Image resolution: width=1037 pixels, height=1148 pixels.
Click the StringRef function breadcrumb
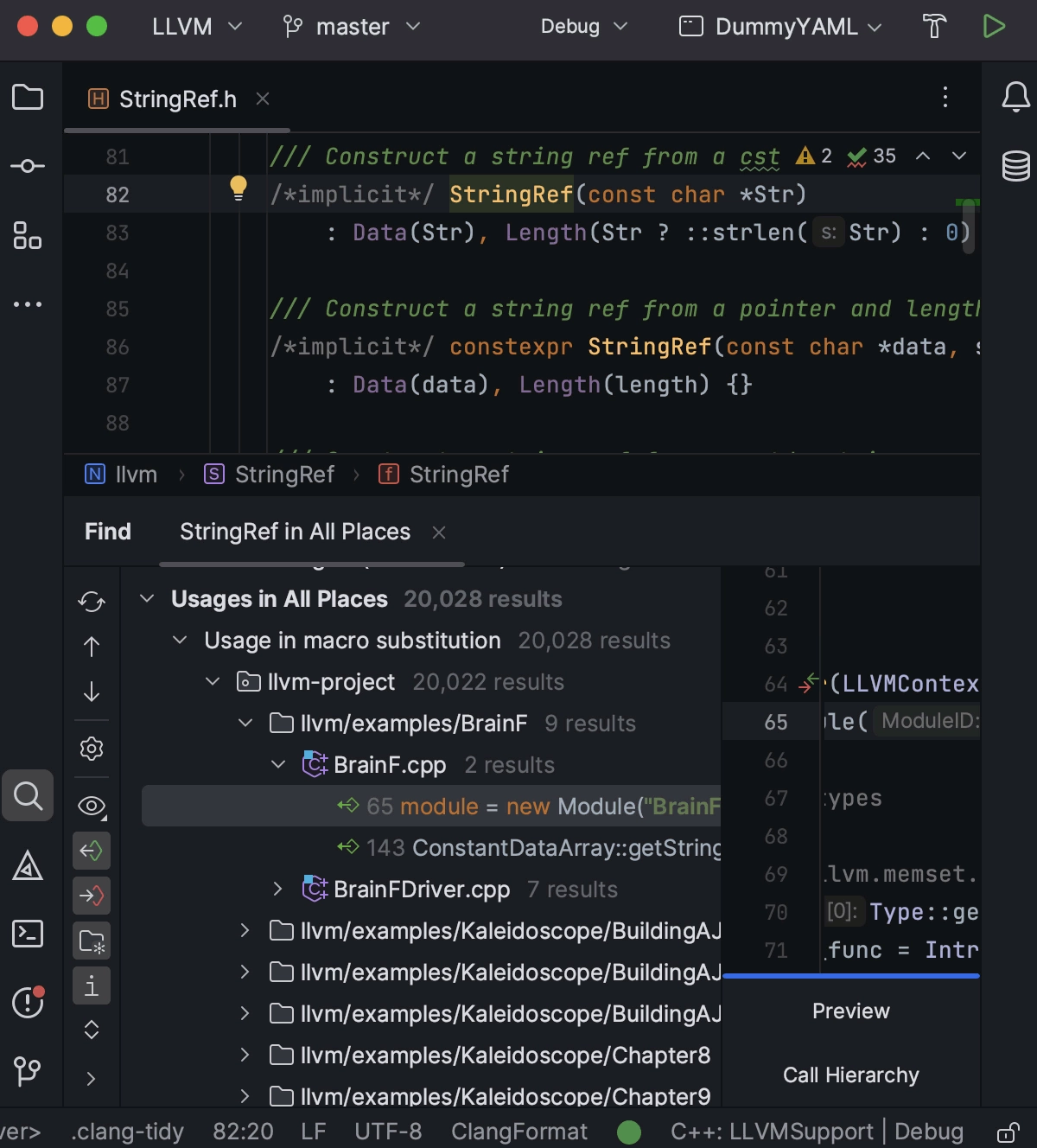point(444,475)
